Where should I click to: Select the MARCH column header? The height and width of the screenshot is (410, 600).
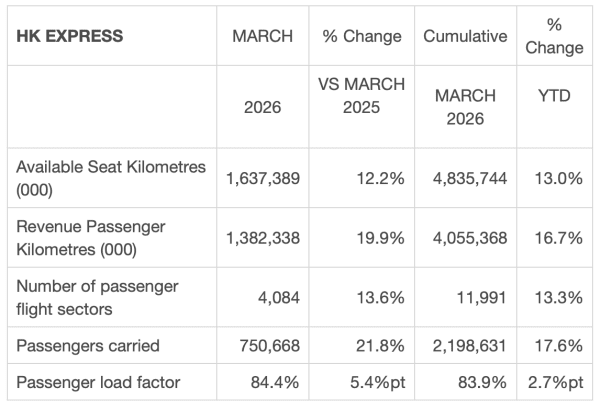click(x=262, y=37)
